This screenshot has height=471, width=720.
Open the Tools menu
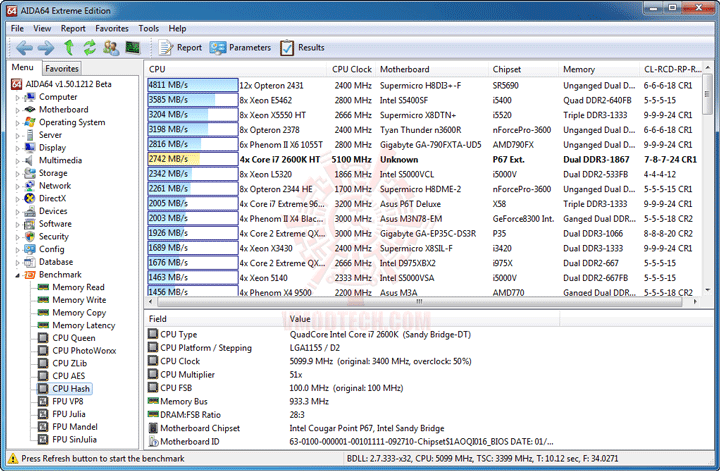148,28
